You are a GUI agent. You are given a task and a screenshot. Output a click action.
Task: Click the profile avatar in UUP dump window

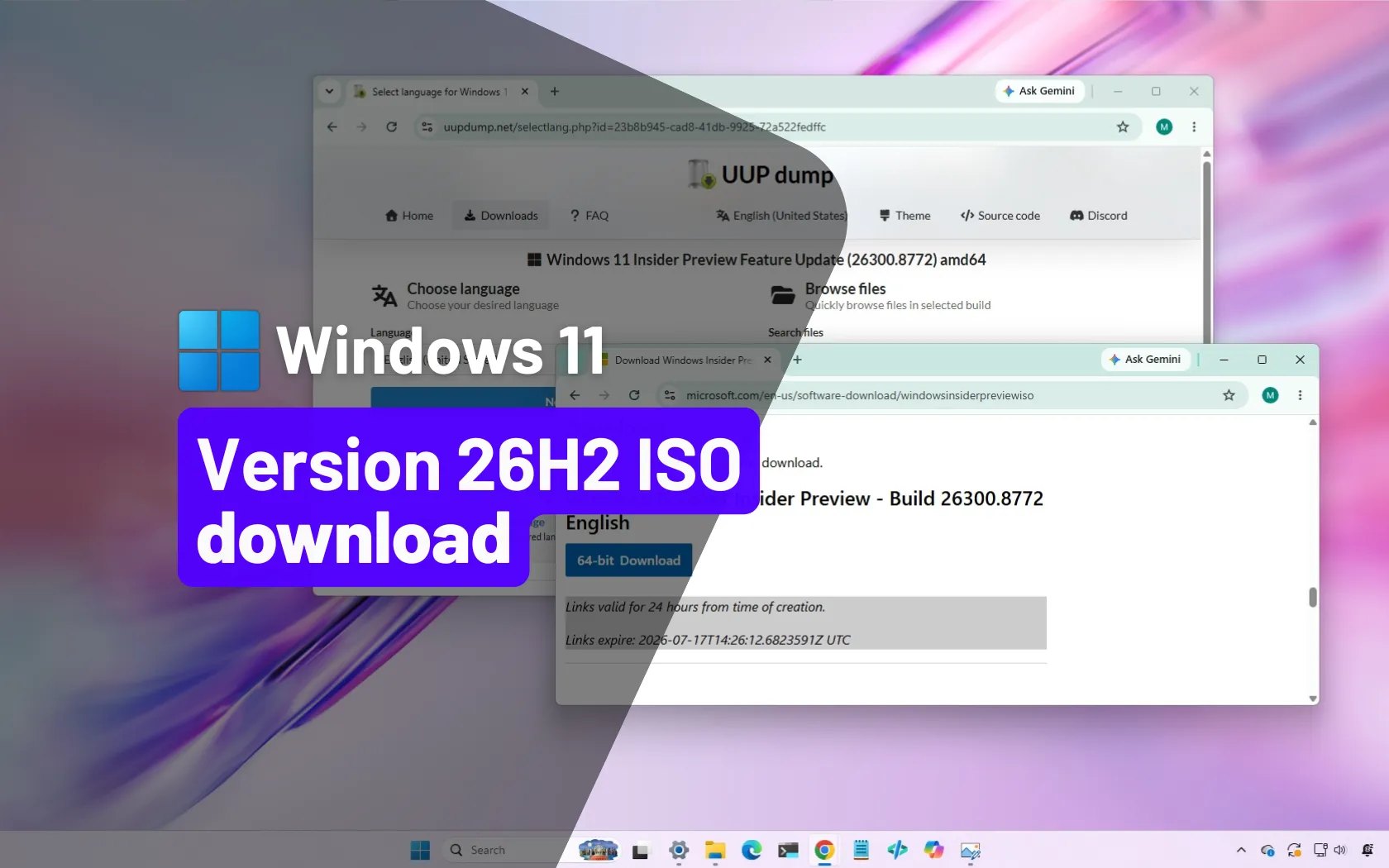[x=1164, y=126]
